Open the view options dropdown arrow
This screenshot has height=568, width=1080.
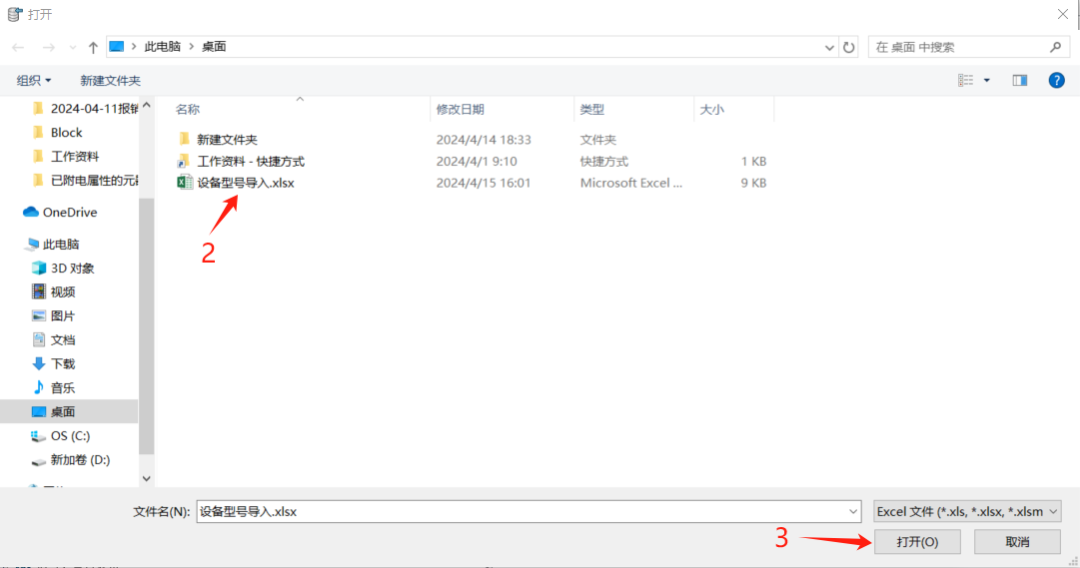(986, 81)
